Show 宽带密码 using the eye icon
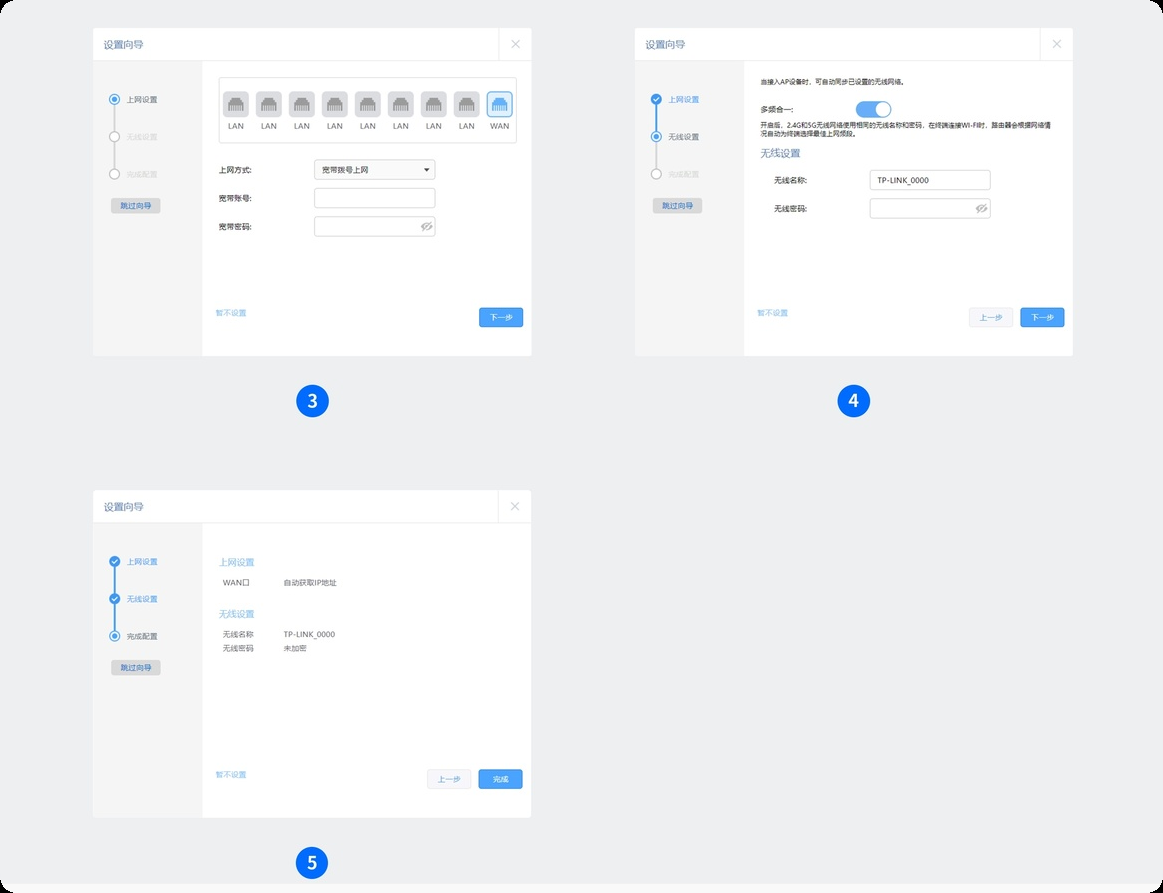 tap(426, 227)
